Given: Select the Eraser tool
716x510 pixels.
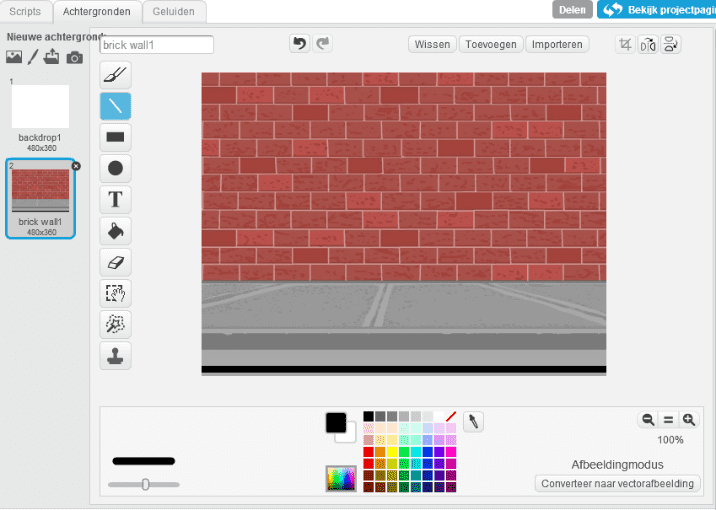Looking at the screenshot, I should pos(115,262).
